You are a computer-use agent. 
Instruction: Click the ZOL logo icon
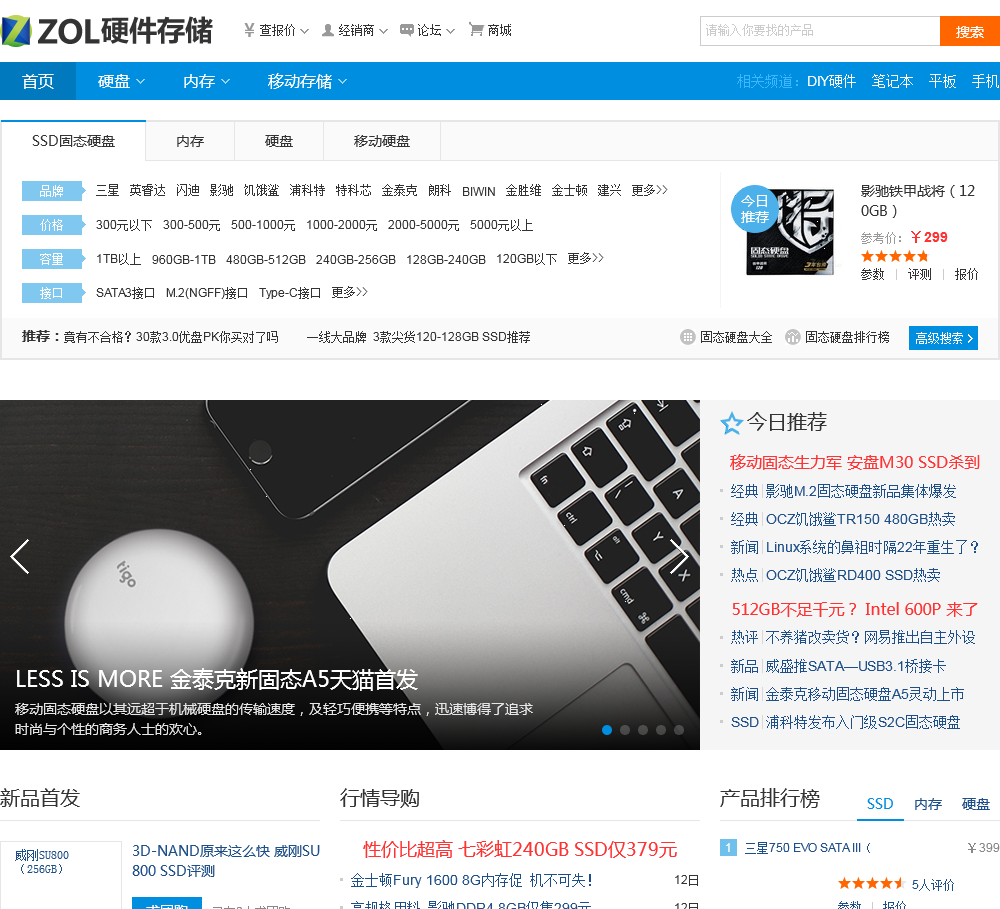(x=16, y=31)
